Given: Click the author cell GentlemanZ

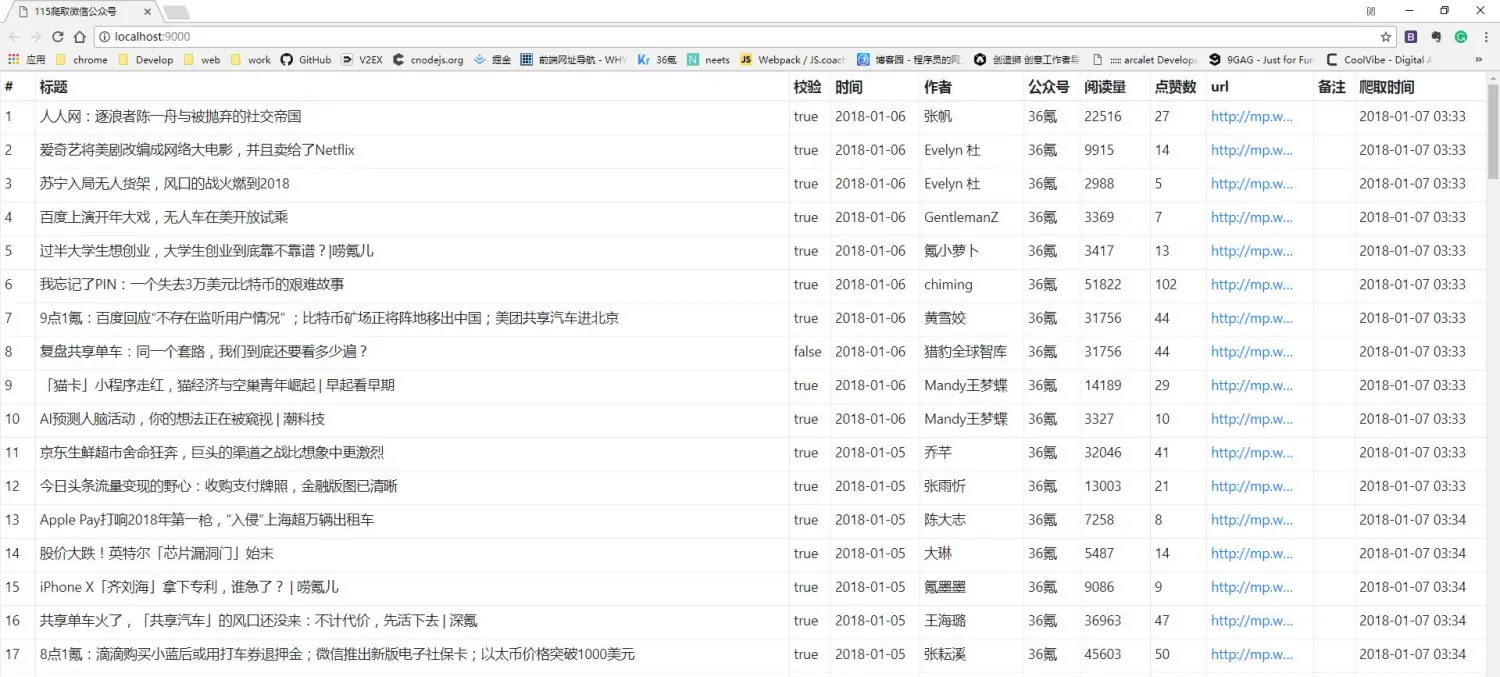Looking at the screenshot, I should point(961,218).
